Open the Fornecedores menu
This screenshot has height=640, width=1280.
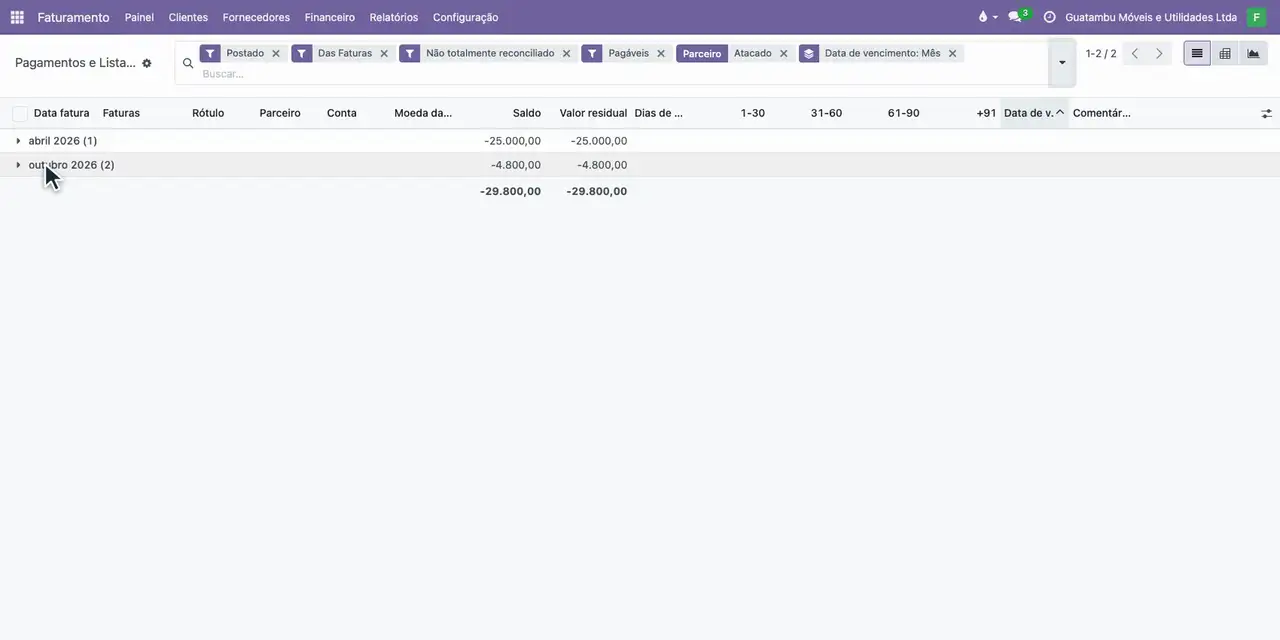[256, 17]
